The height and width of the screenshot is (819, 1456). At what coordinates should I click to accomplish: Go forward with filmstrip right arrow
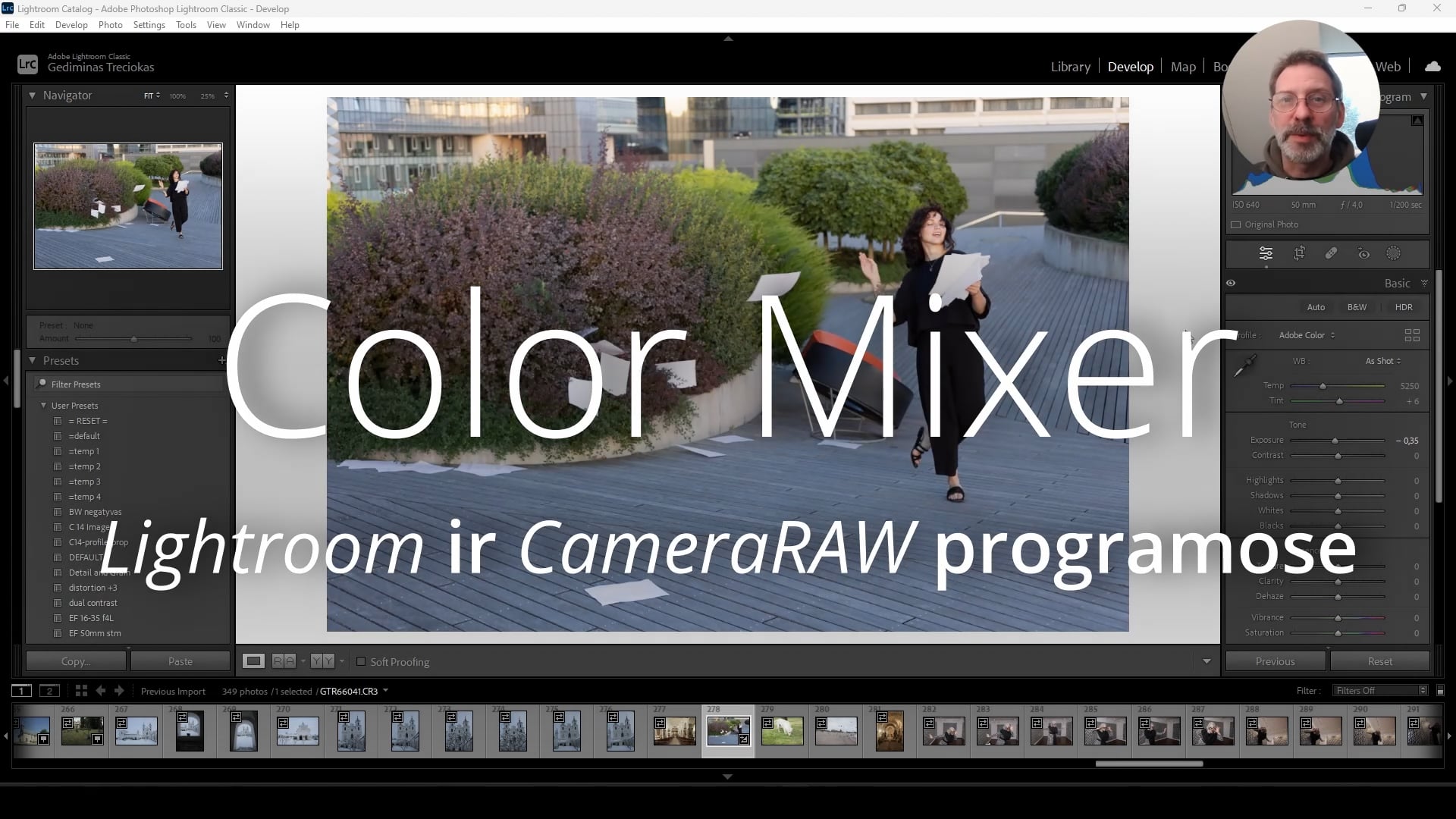pos(119,691)
